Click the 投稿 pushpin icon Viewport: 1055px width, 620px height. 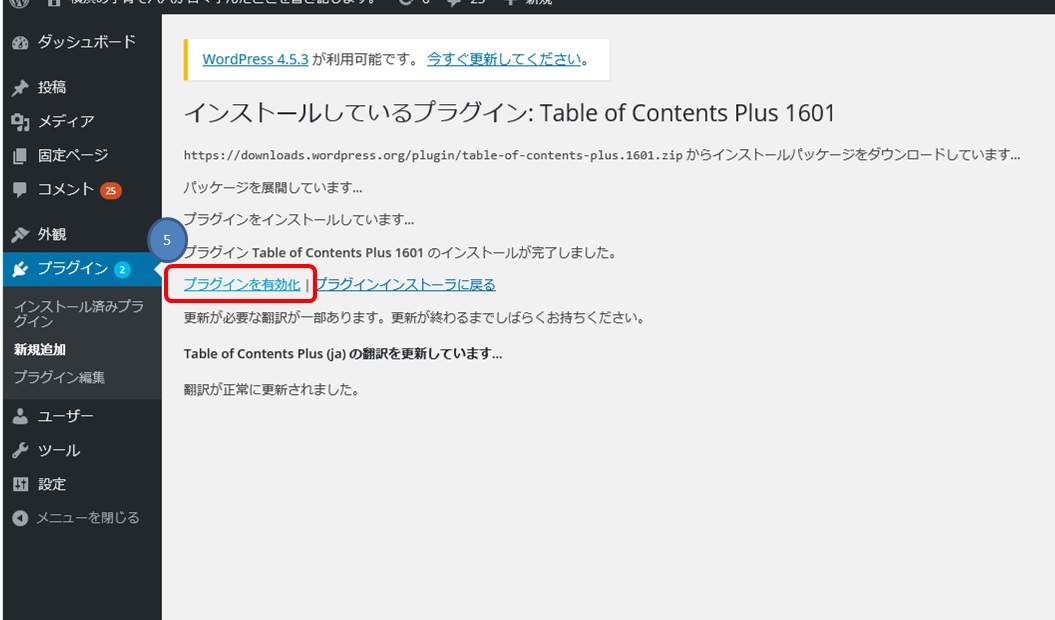(21, 88)
